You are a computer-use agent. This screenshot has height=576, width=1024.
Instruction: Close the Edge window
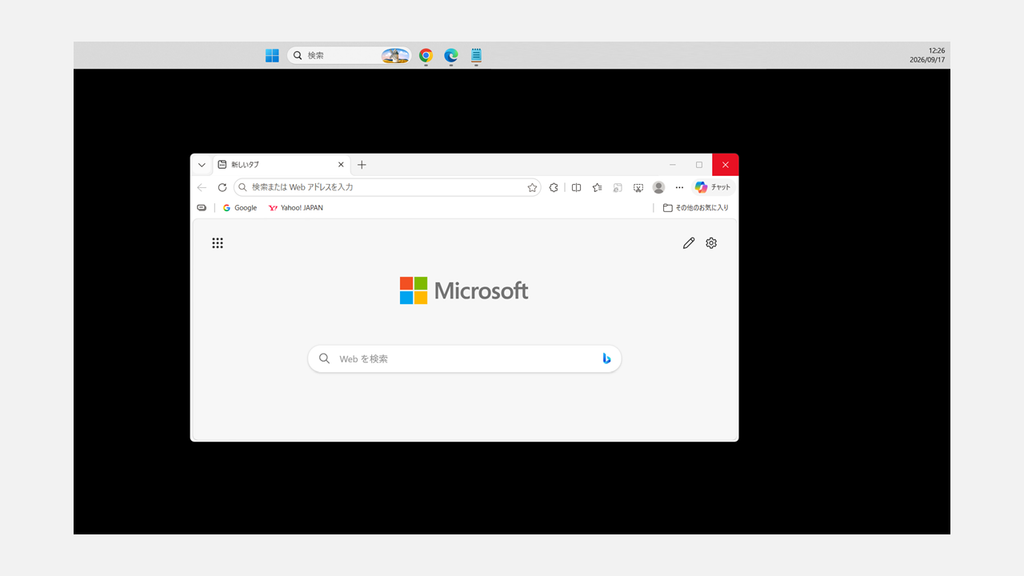coord(726,165)
